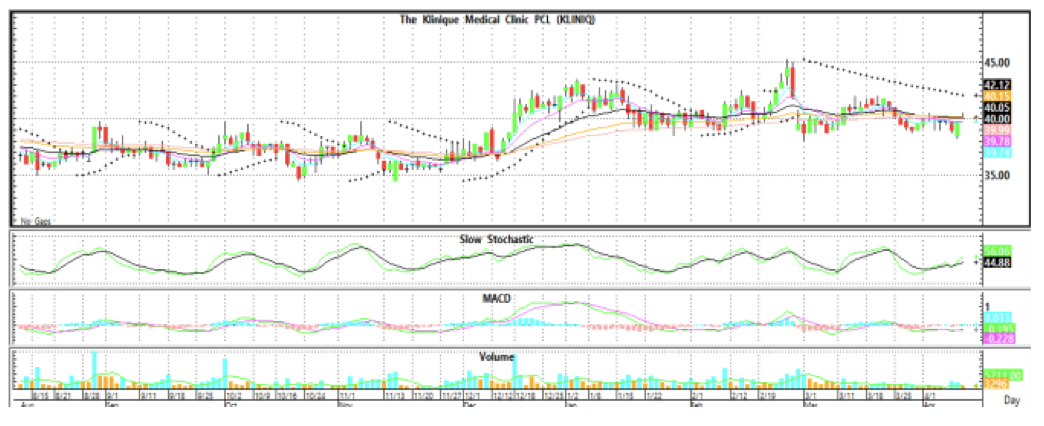
Task: Click the 8/28 date on the time axis
Action: (93, 395)
